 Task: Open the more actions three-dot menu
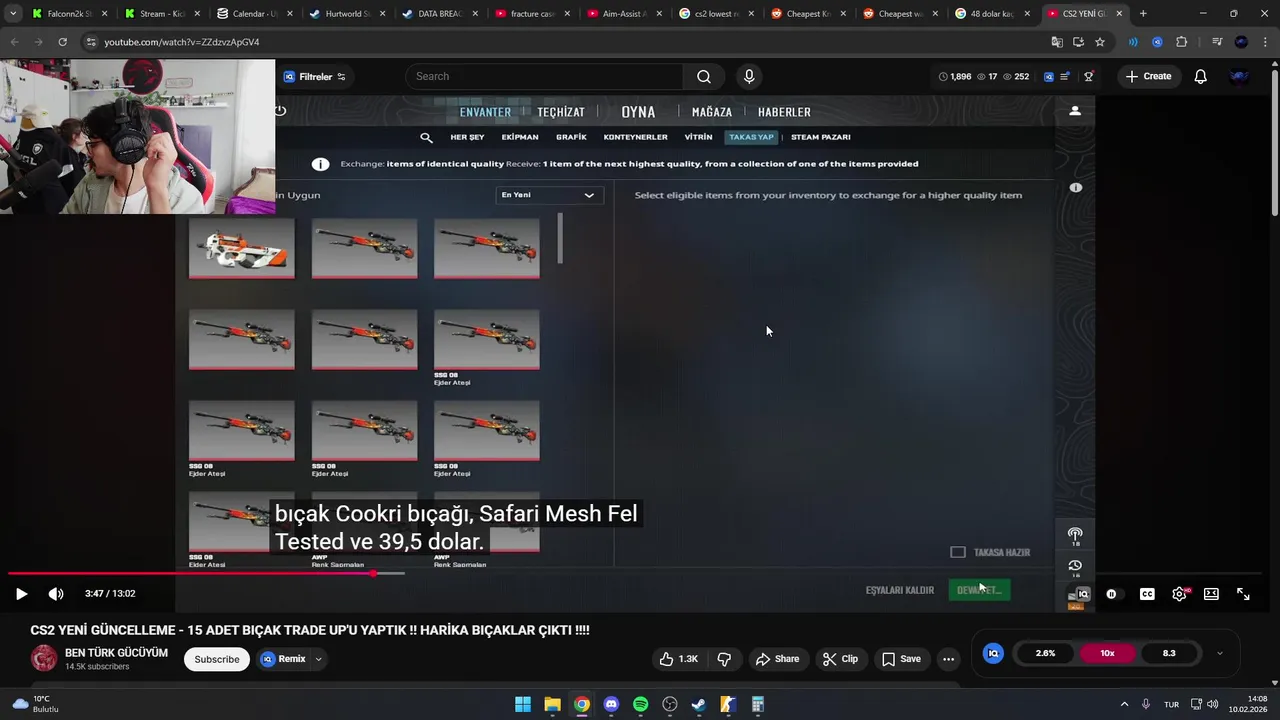pyautogui.click(x=948, y=659)
